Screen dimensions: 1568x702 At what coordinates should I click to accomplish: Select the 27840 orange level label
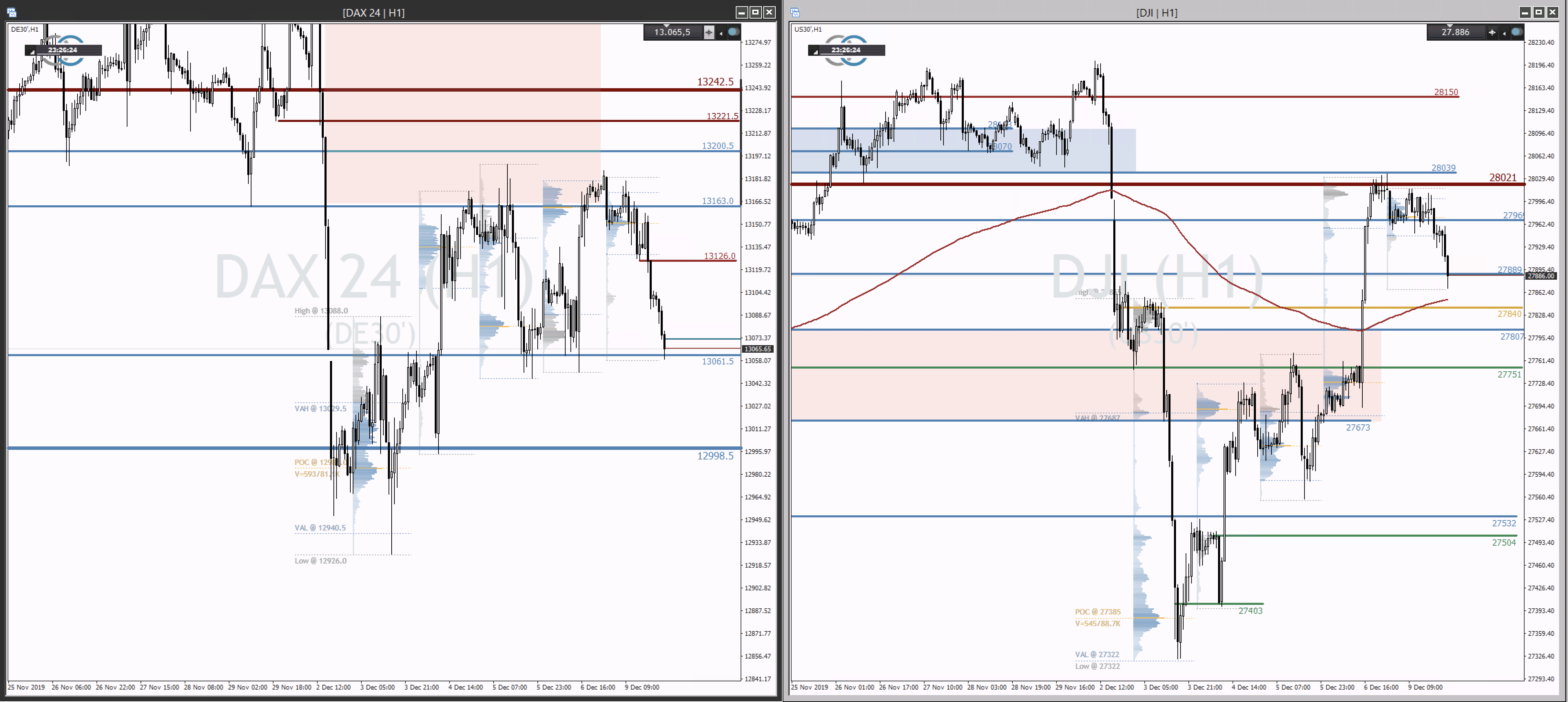tap(1509, 313)
